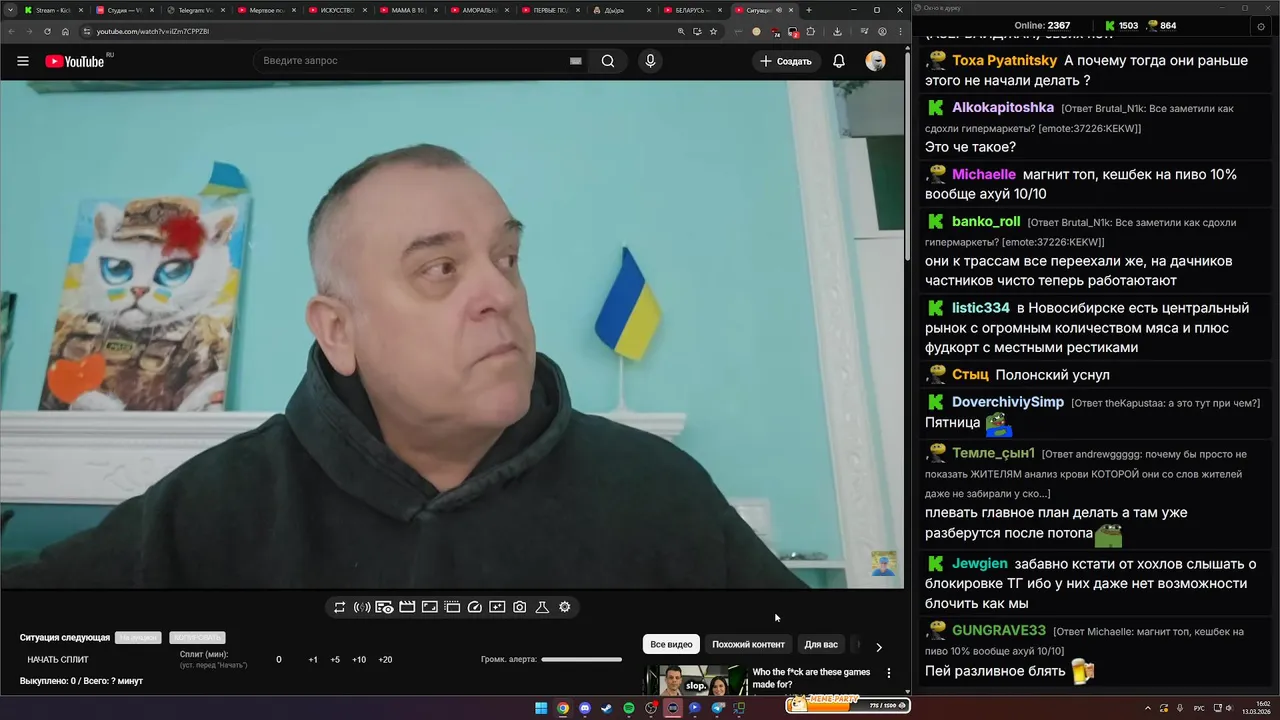Viewport: 1280px width, 720px height.
Task: Click username 'Alkokapitoshka' in chat
Action: (1003, 107)
